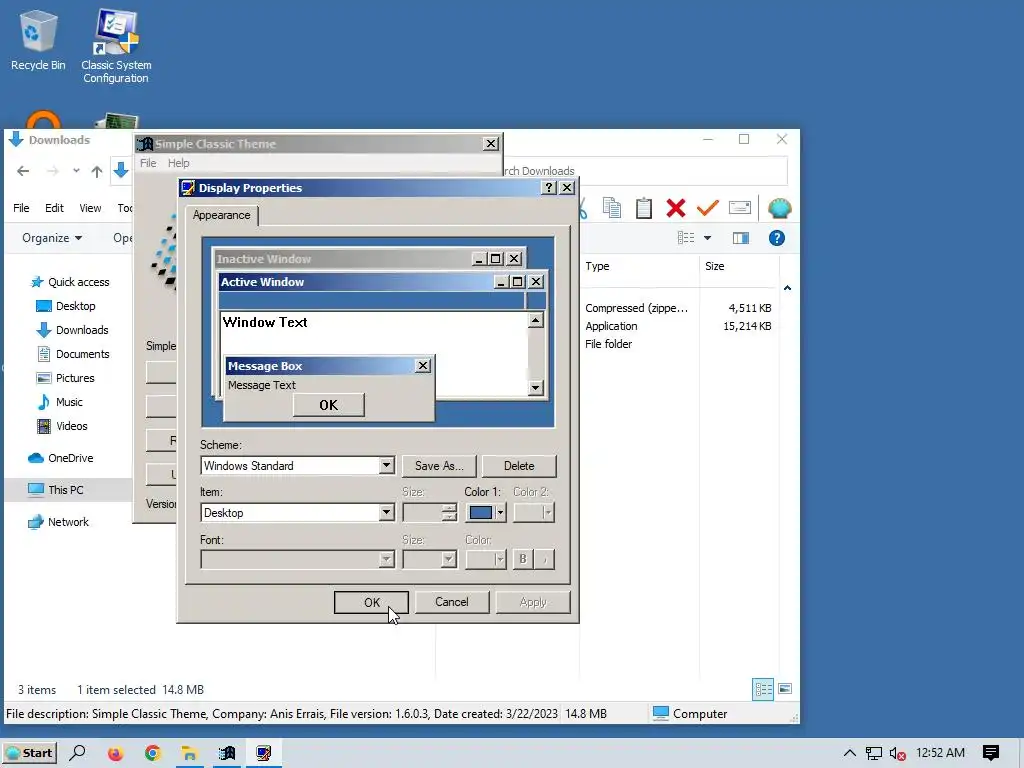
Task: Open the File menu in Simple Classic Theme
Action: 148,163
